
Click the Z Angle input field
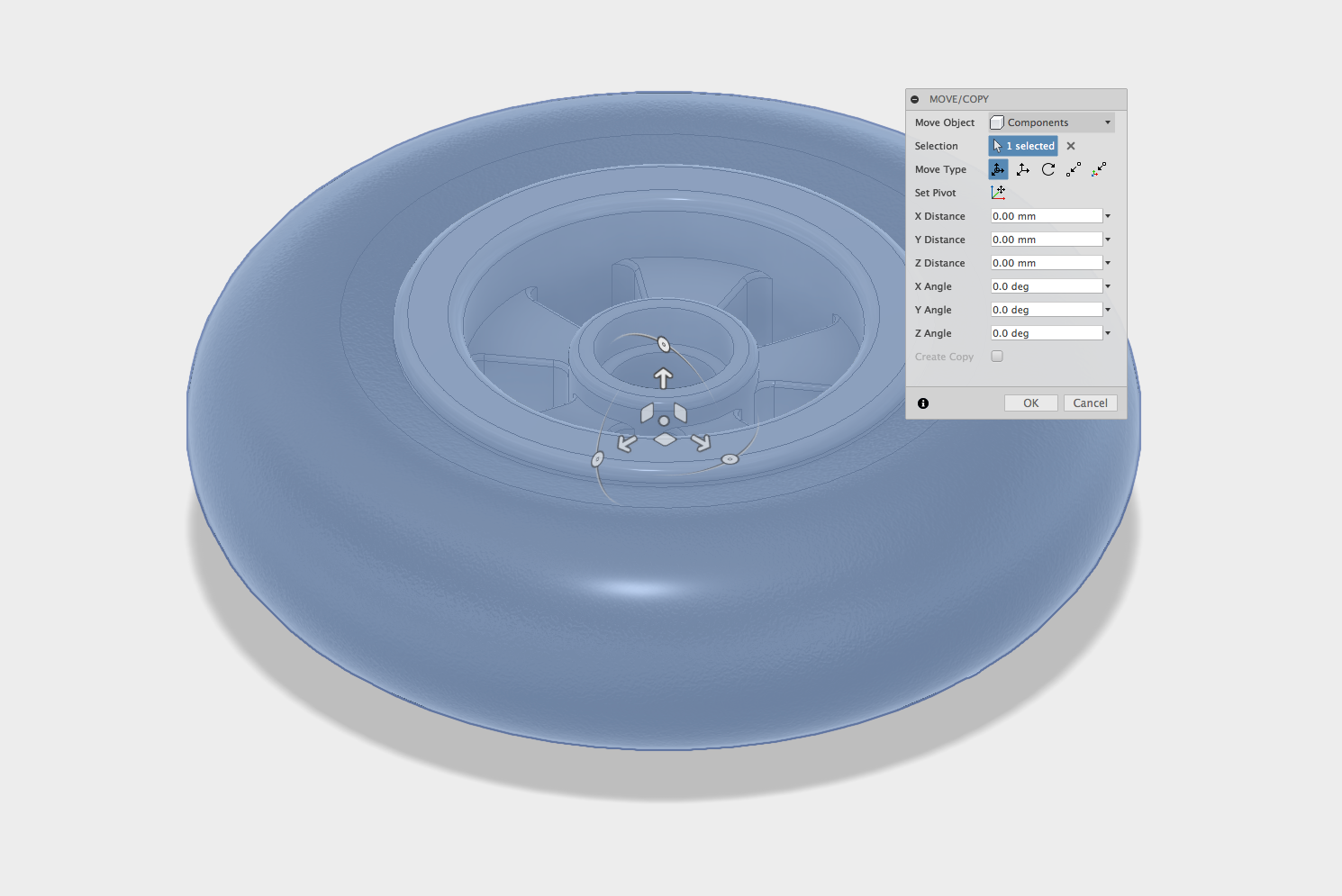1047,333
